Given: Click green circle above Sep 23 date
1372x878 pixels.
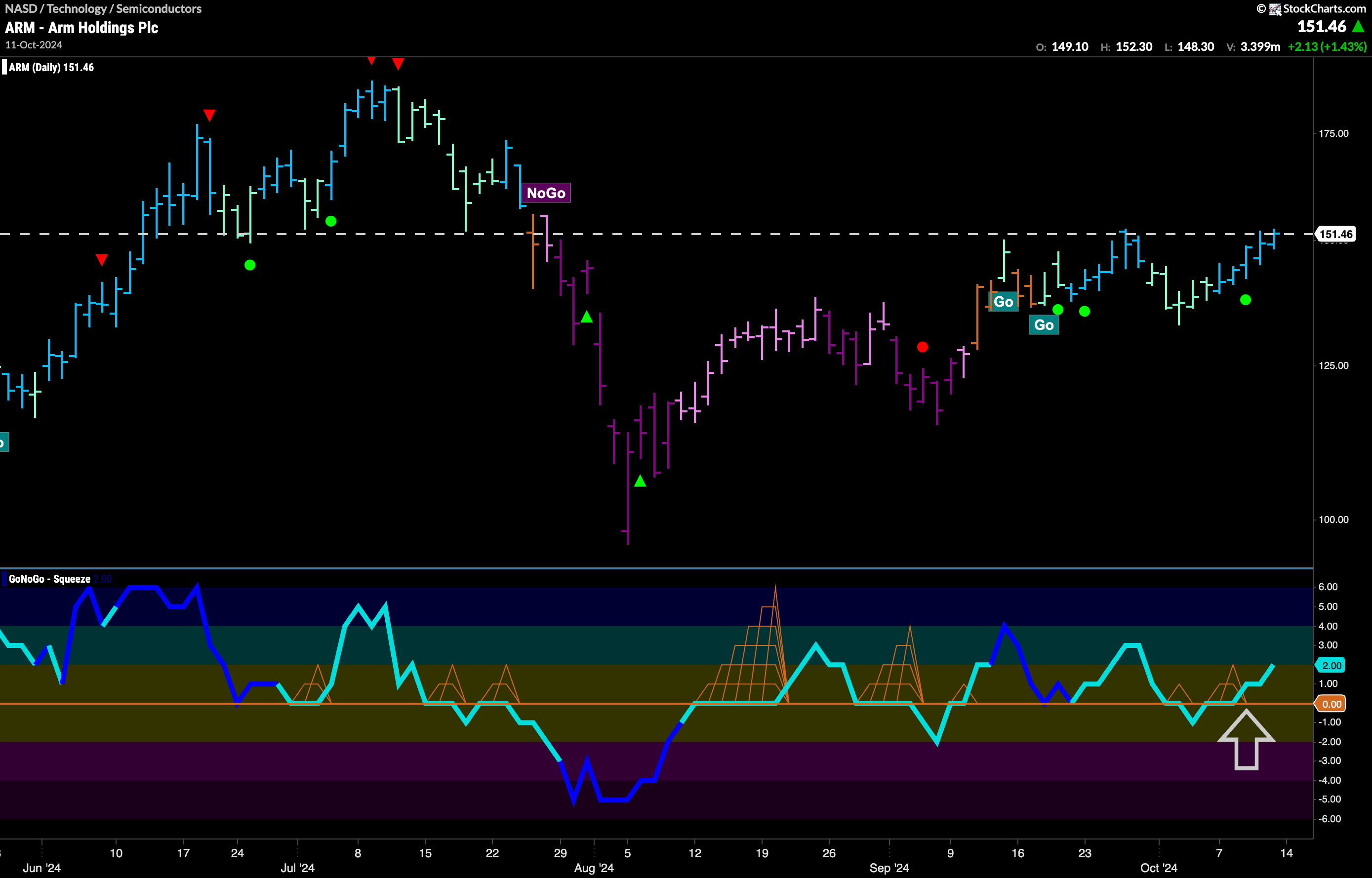Looking at the screenshot, I should click(1085, 311).
